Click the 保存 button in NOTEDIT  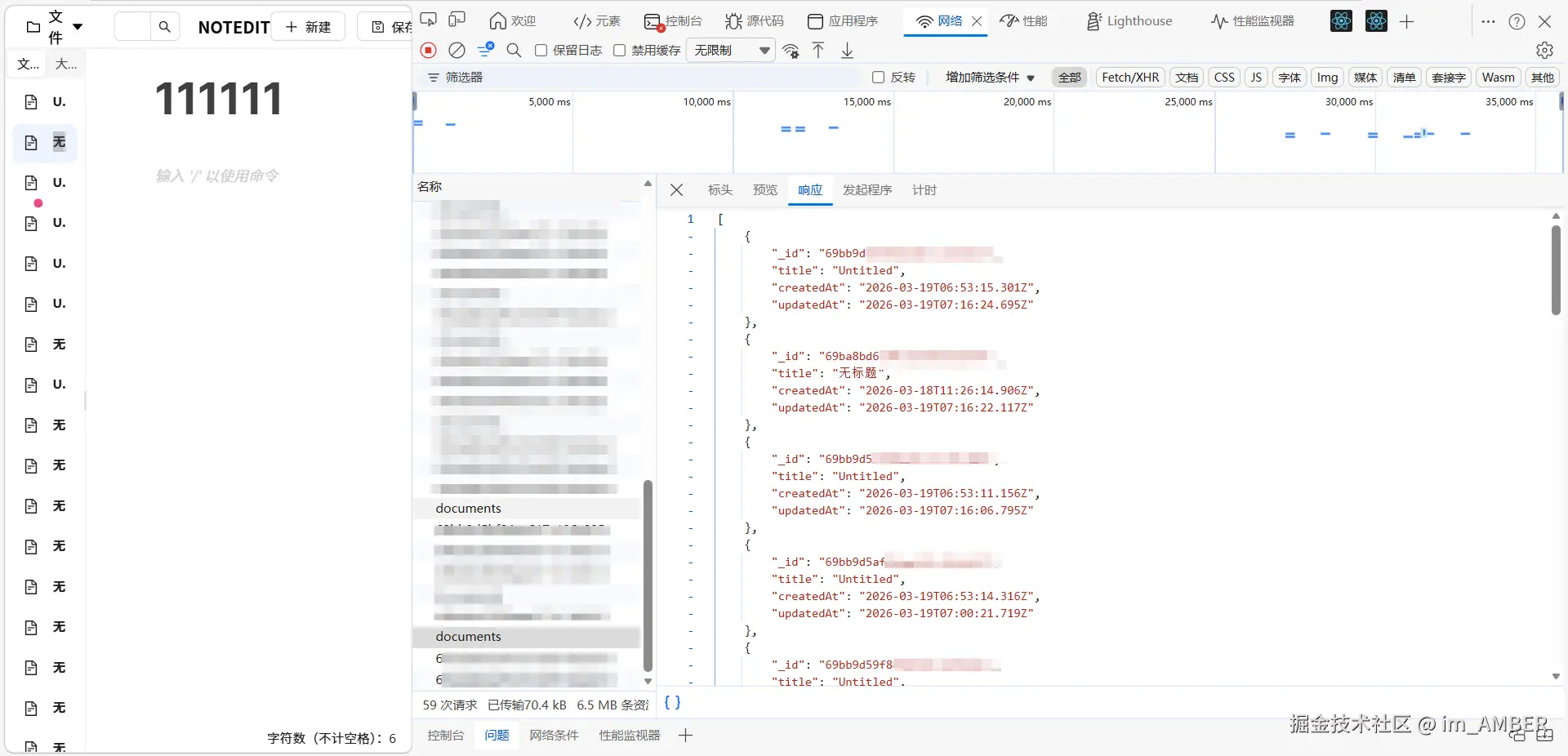(385, 27)
